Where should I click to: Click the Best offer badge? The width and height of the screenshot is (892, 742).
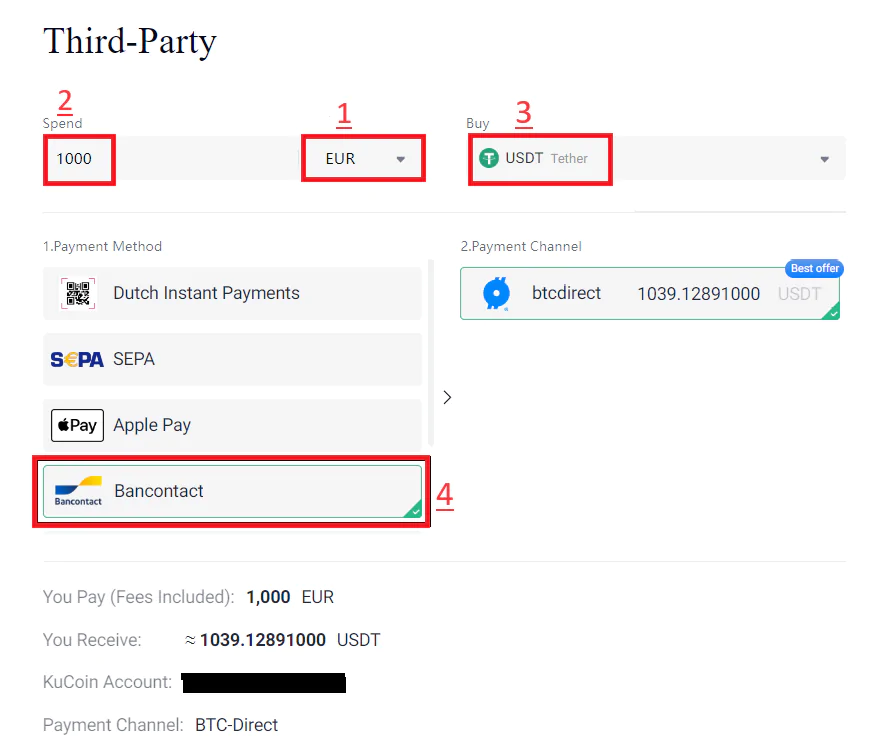coord(814,268)
